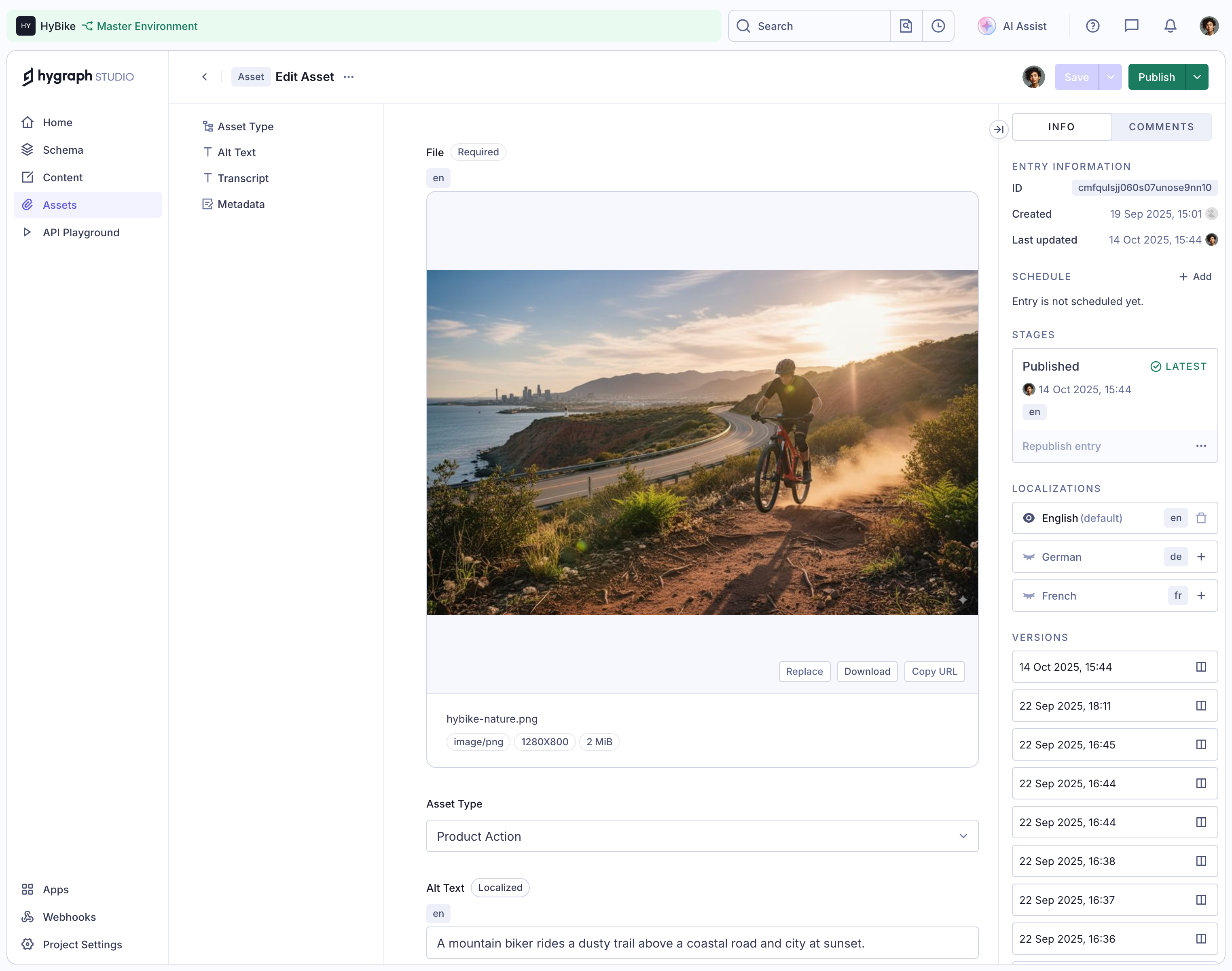Switch to the COMMENTS tab
1232x971 pixels.
(x=1161, y=127)
